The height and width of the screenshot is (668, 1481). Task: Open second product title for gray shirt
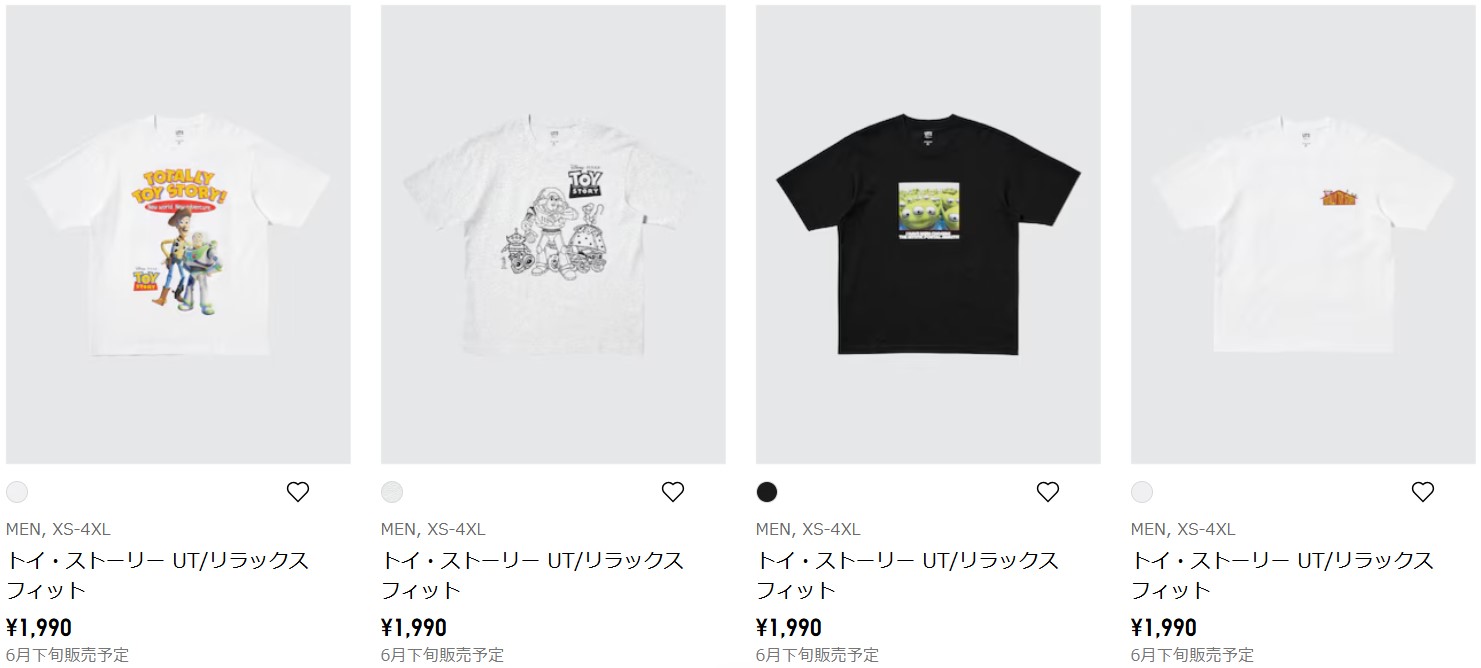pos(533,575)
